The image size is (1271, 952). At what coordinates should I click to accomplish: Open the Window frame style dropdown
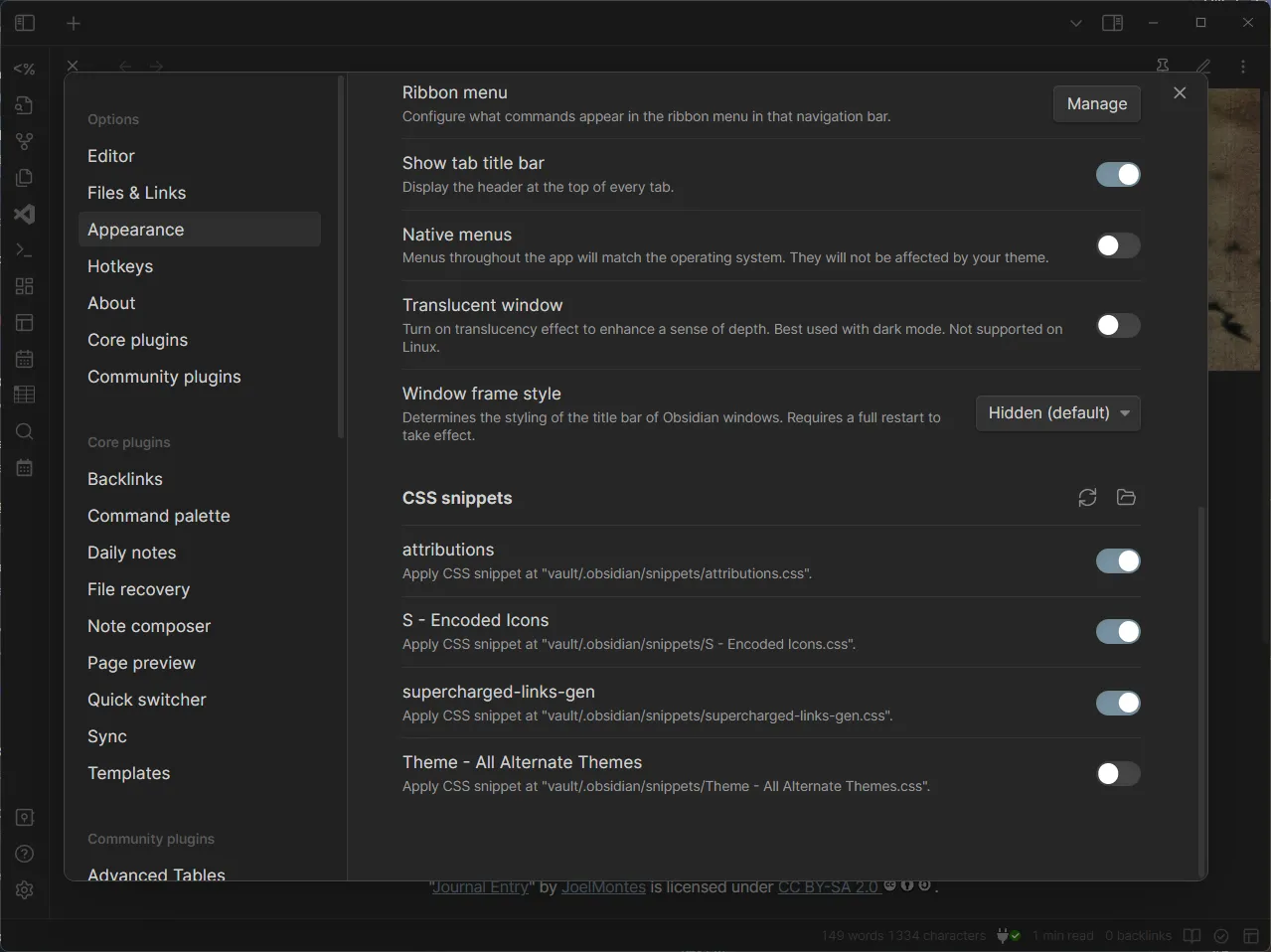[x=1057, y=412]
